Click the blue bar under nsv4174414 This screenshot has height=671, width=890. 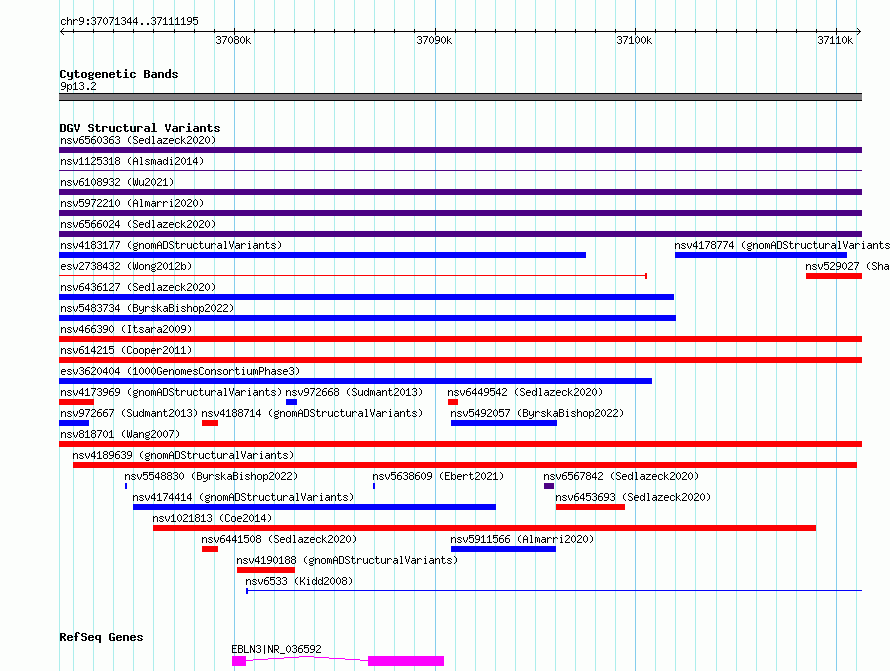coord(314,508)
